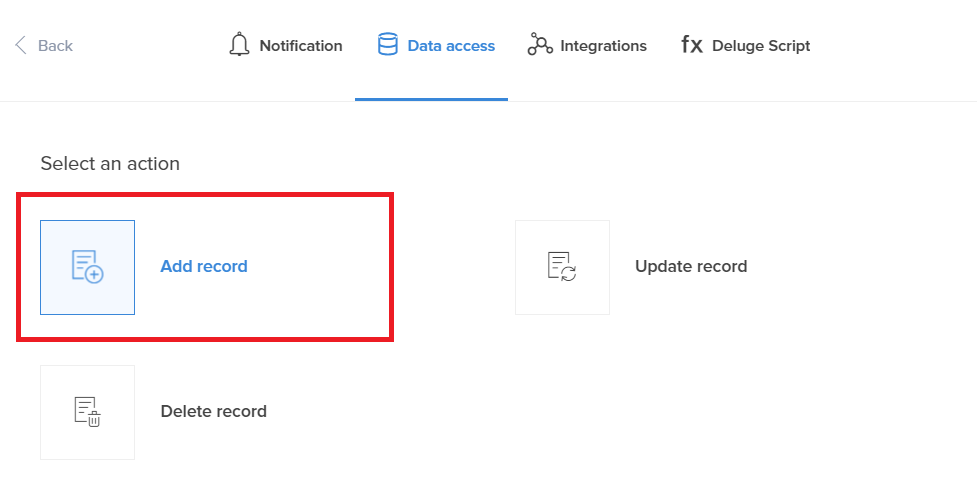The height and width of the screenshot is (493, 977).
Task: Choose the Update record label
Action: (x=691, y=267)
